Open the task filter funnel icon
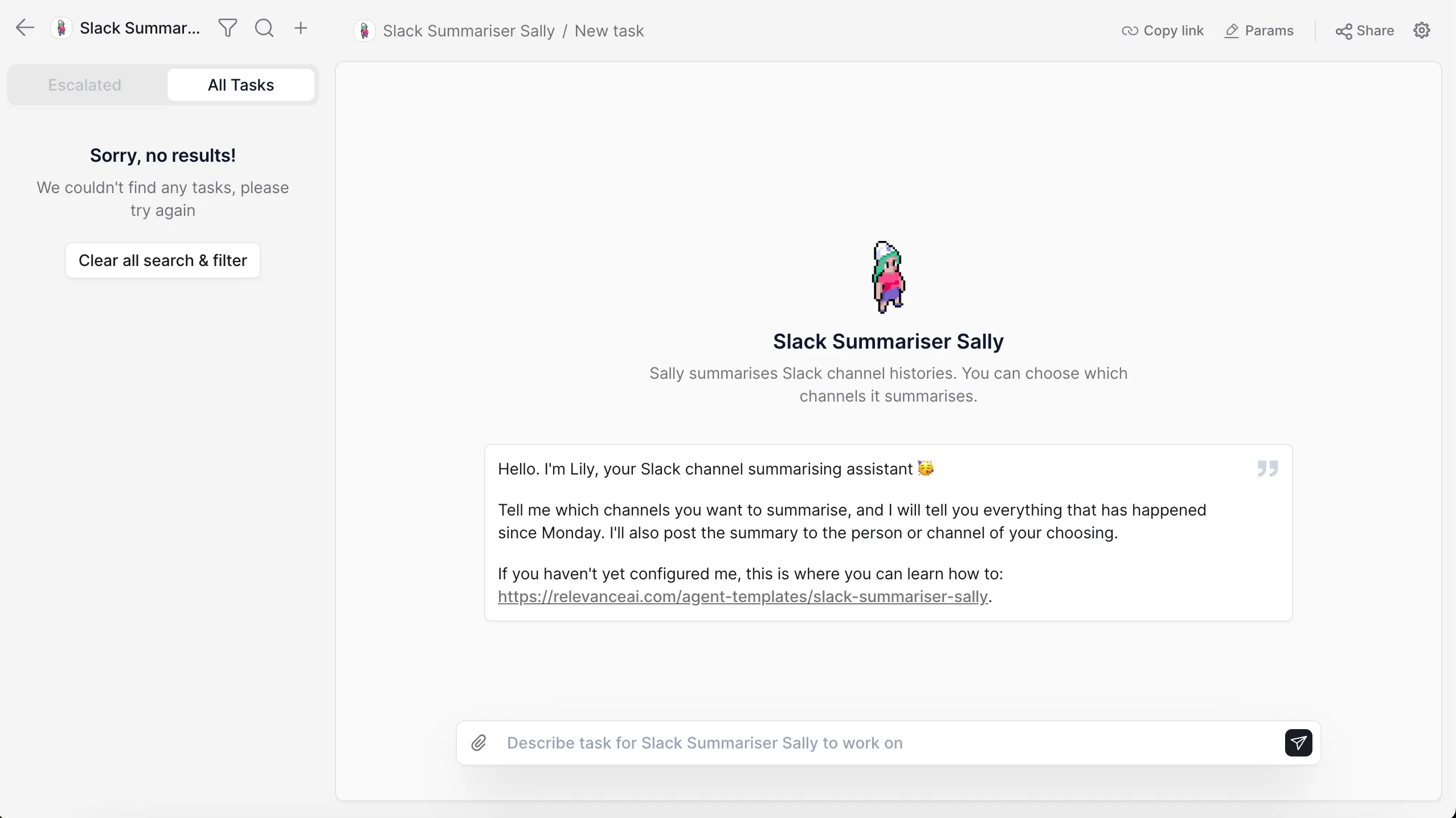The height and width of the screenshot is (818, 1456). pyautogui.click(x=228, y=28)
